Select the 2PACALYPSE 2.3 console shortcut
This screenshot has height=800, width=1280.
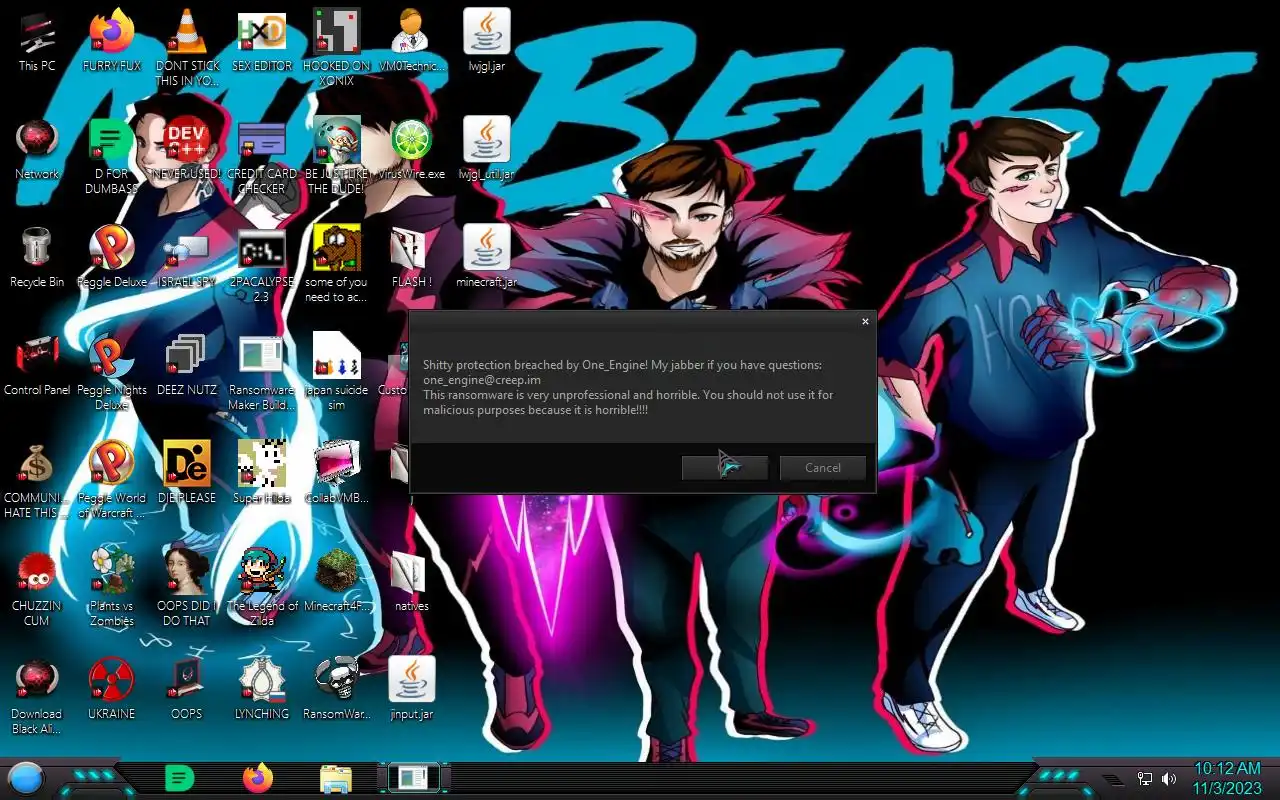pyautogui.click(x=261, y=265)
